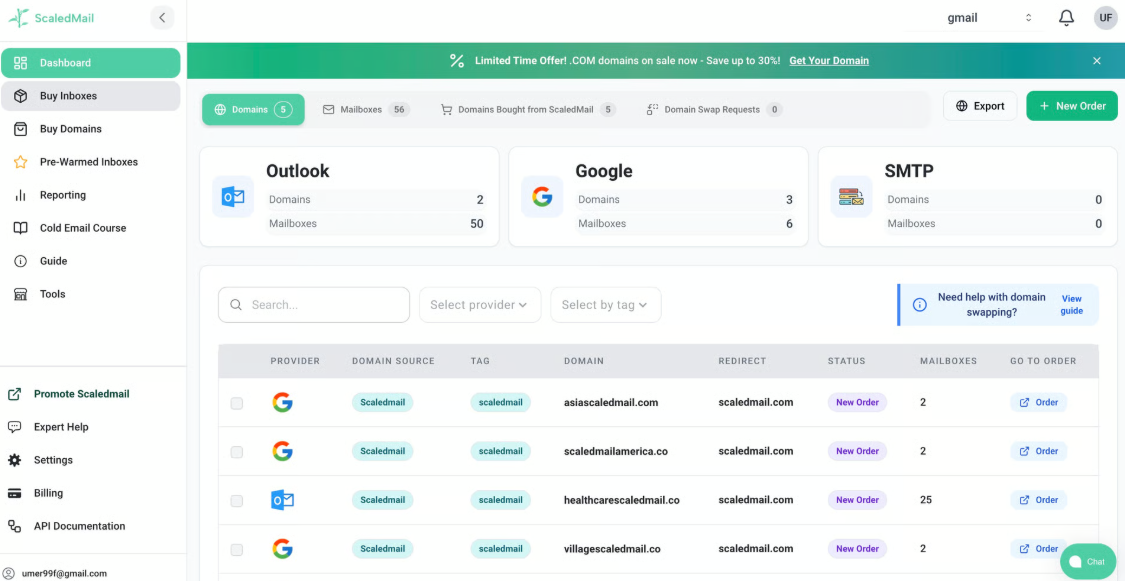
Task: Click Google icon in villagescaledmail.co row
Action: pos(283,549)
